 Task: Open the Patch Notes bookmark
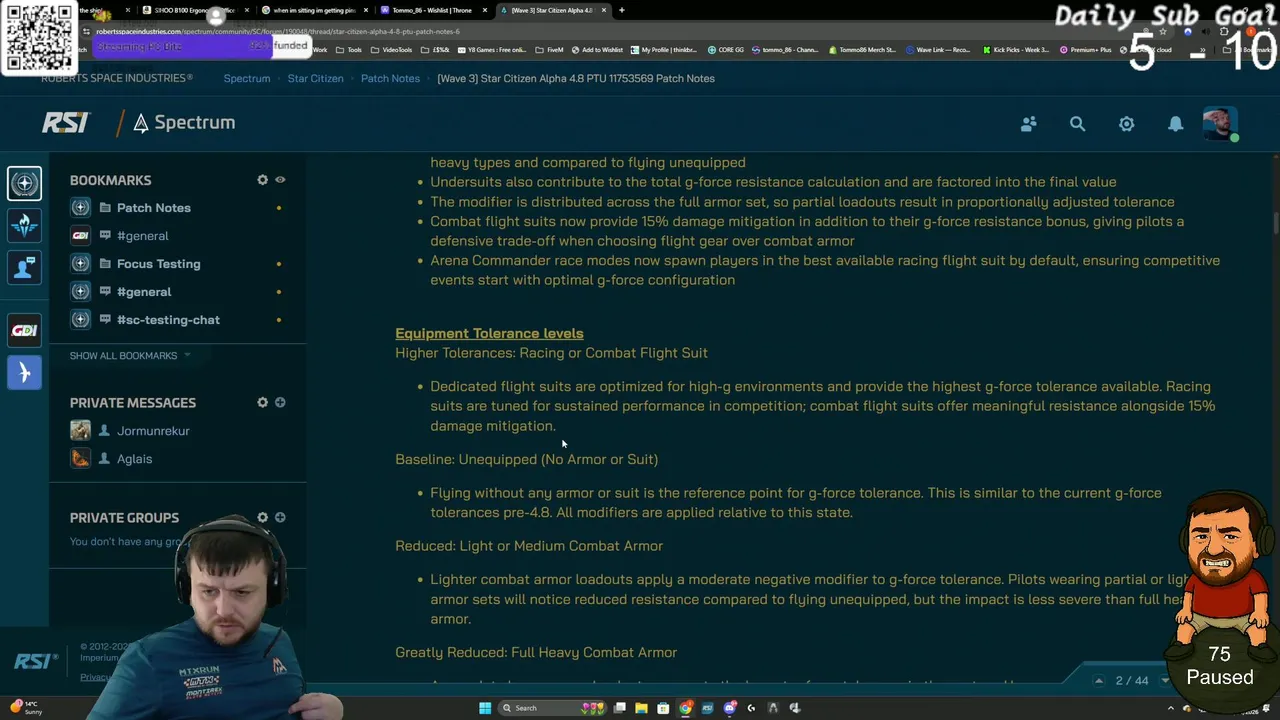[x=153, y=208]
